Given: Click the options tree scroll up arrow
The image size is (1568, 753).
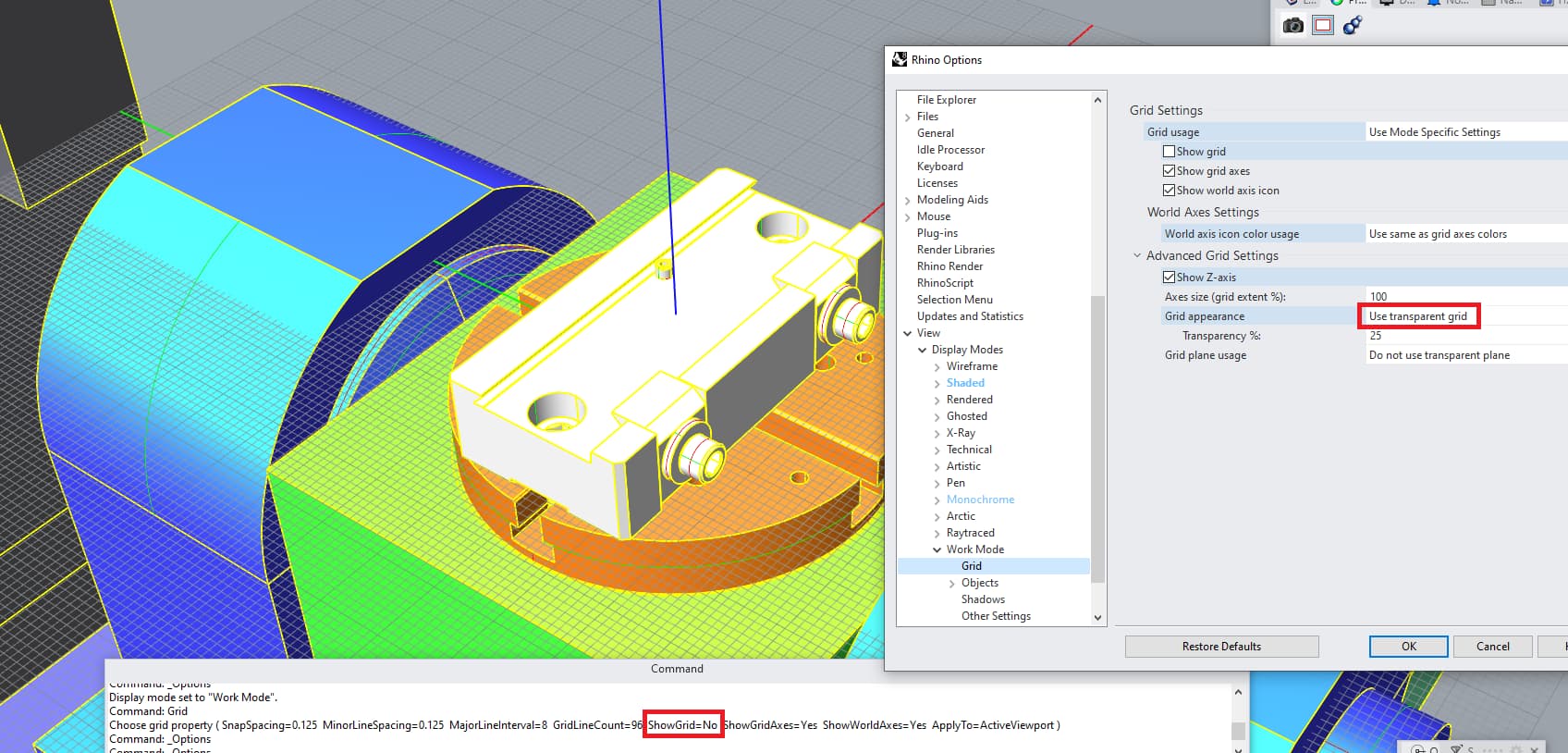Looking at the screenshot, I should 1097,100.
